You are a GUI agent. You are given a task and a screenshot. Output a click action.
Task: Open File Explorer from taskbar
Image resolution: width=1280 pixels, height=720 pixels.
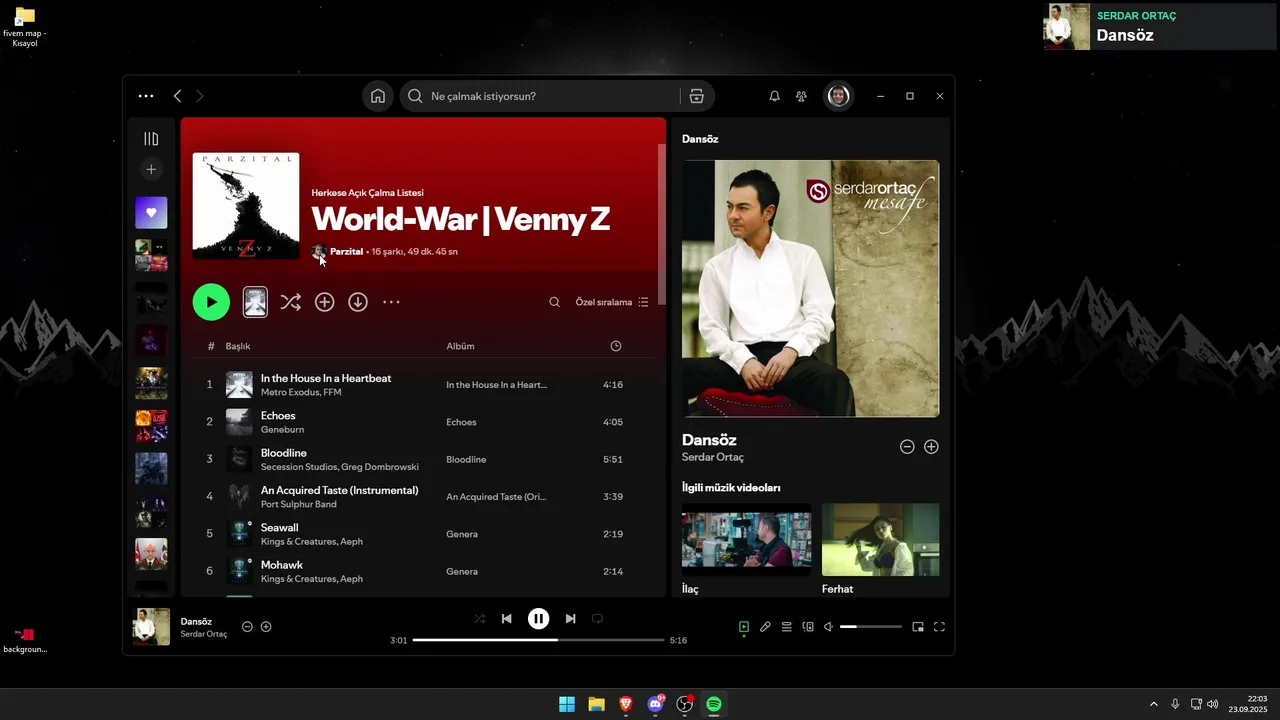coord(596,704)
